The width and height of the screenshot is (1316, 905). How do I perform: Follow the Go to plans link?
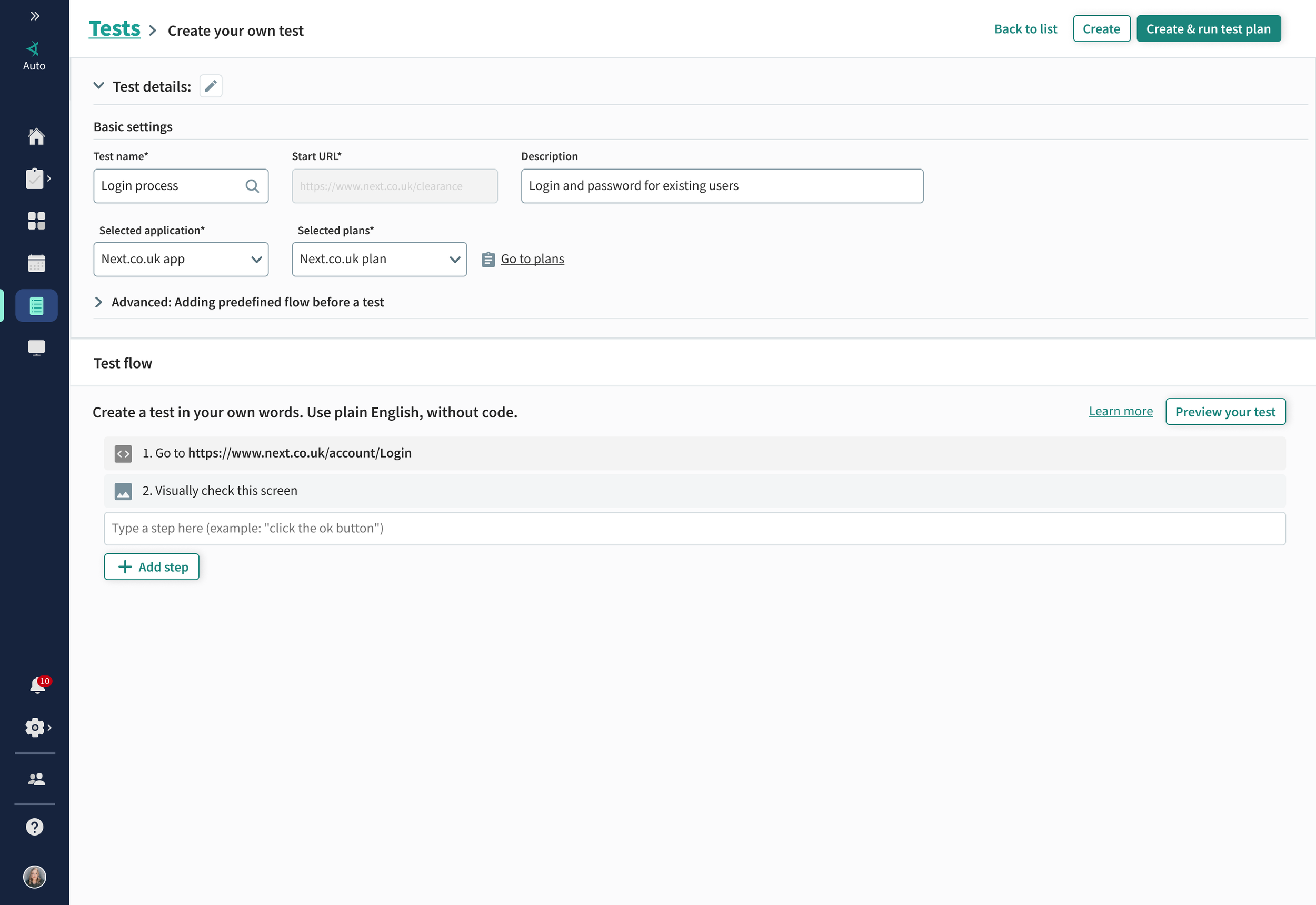click(532, 259)
